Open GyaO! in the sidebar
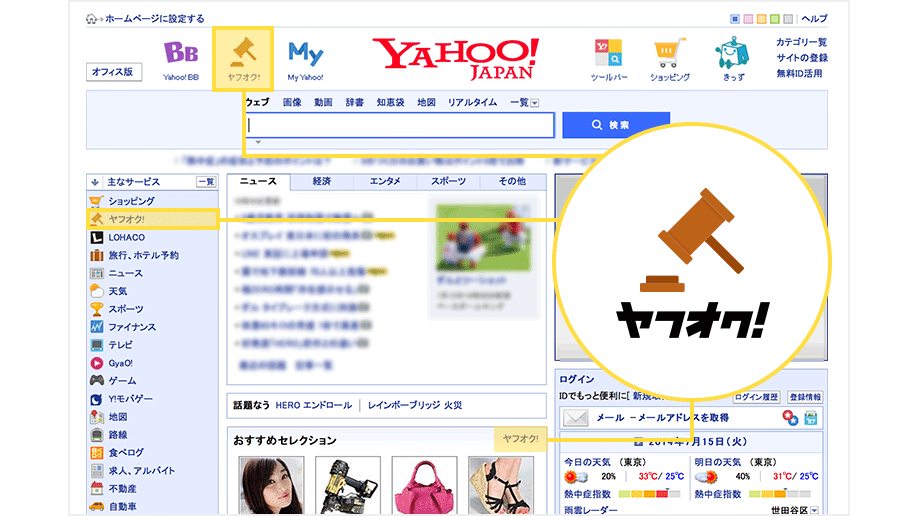The width and height of the screenshot is (920, 516). pos(120,363)
